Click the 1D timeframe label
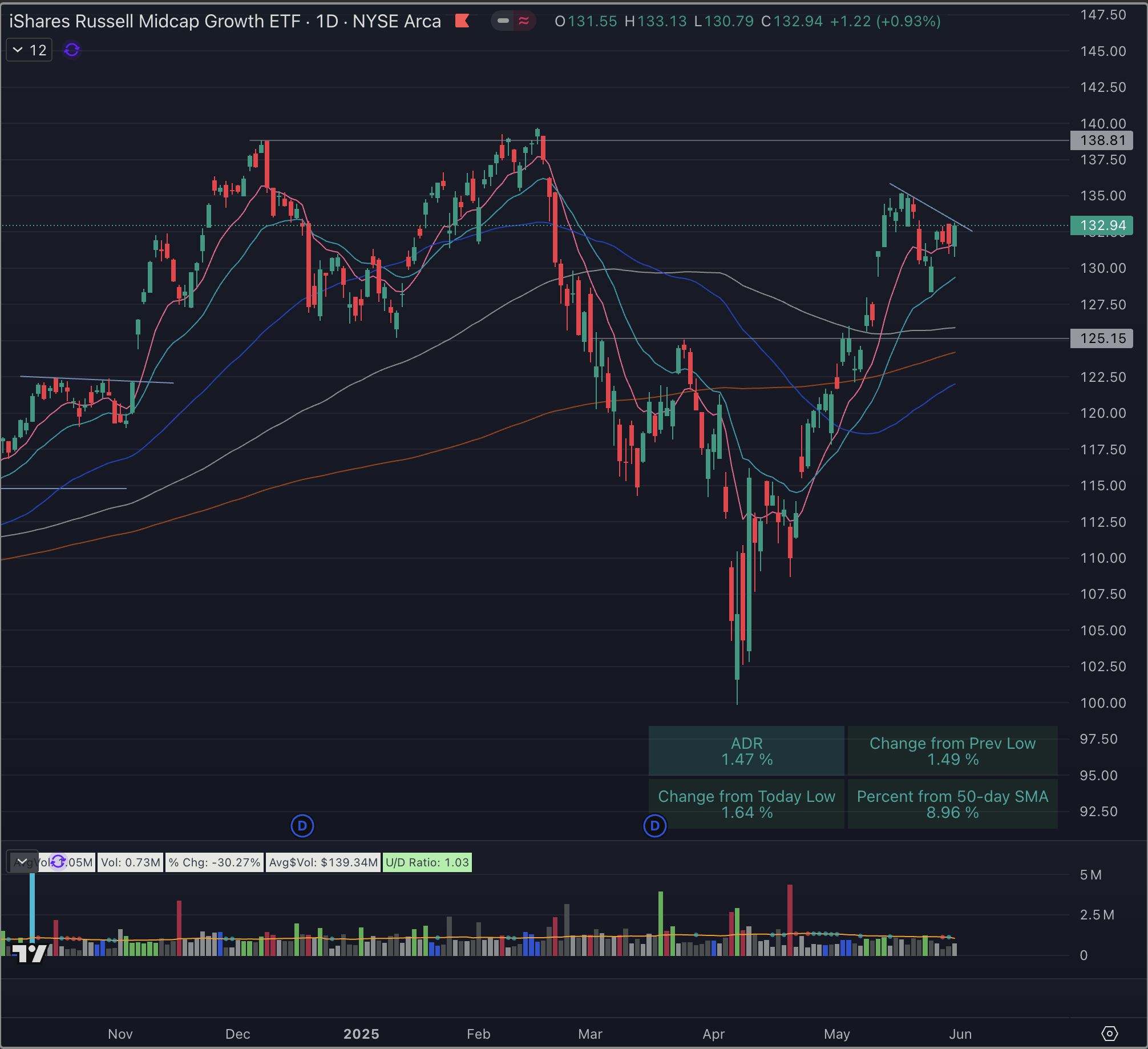 (x=326, y=21)
